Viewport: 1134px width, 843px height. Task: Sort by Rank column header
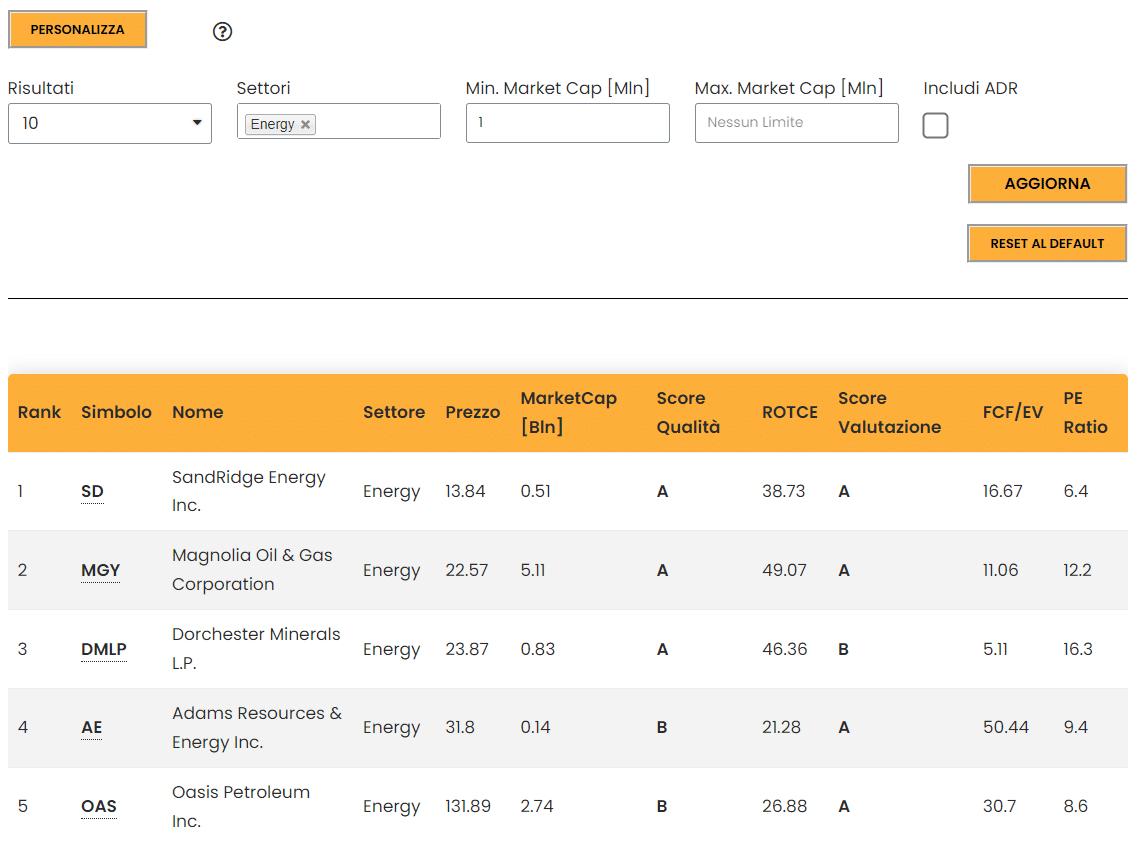(x=39, y=412)
